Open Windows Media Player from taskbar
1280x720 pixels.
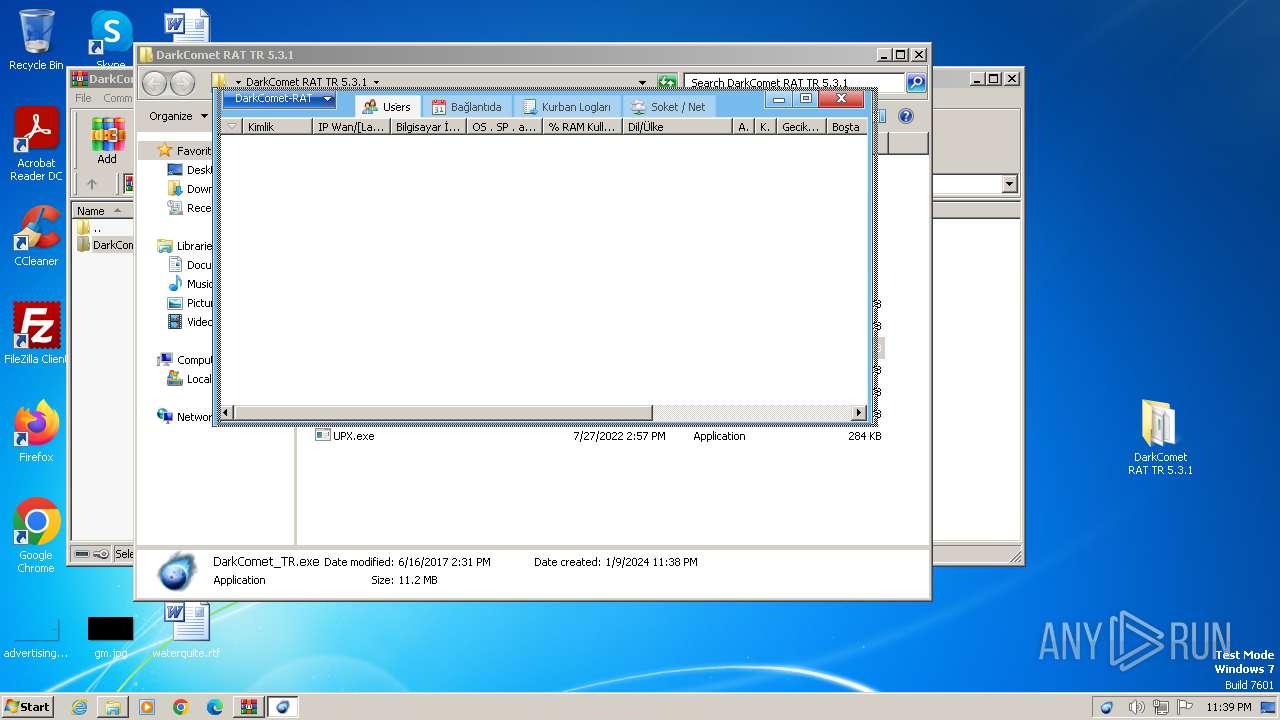147,707
